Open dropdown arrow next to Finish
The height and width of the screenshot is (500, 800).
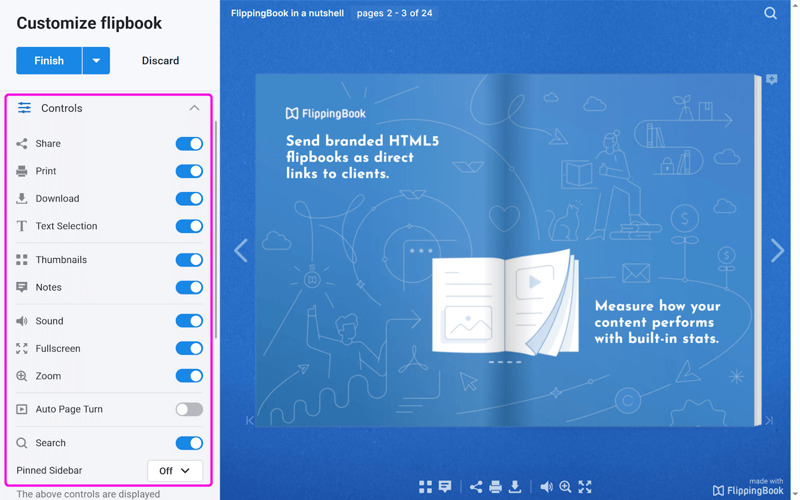[96, 61]
